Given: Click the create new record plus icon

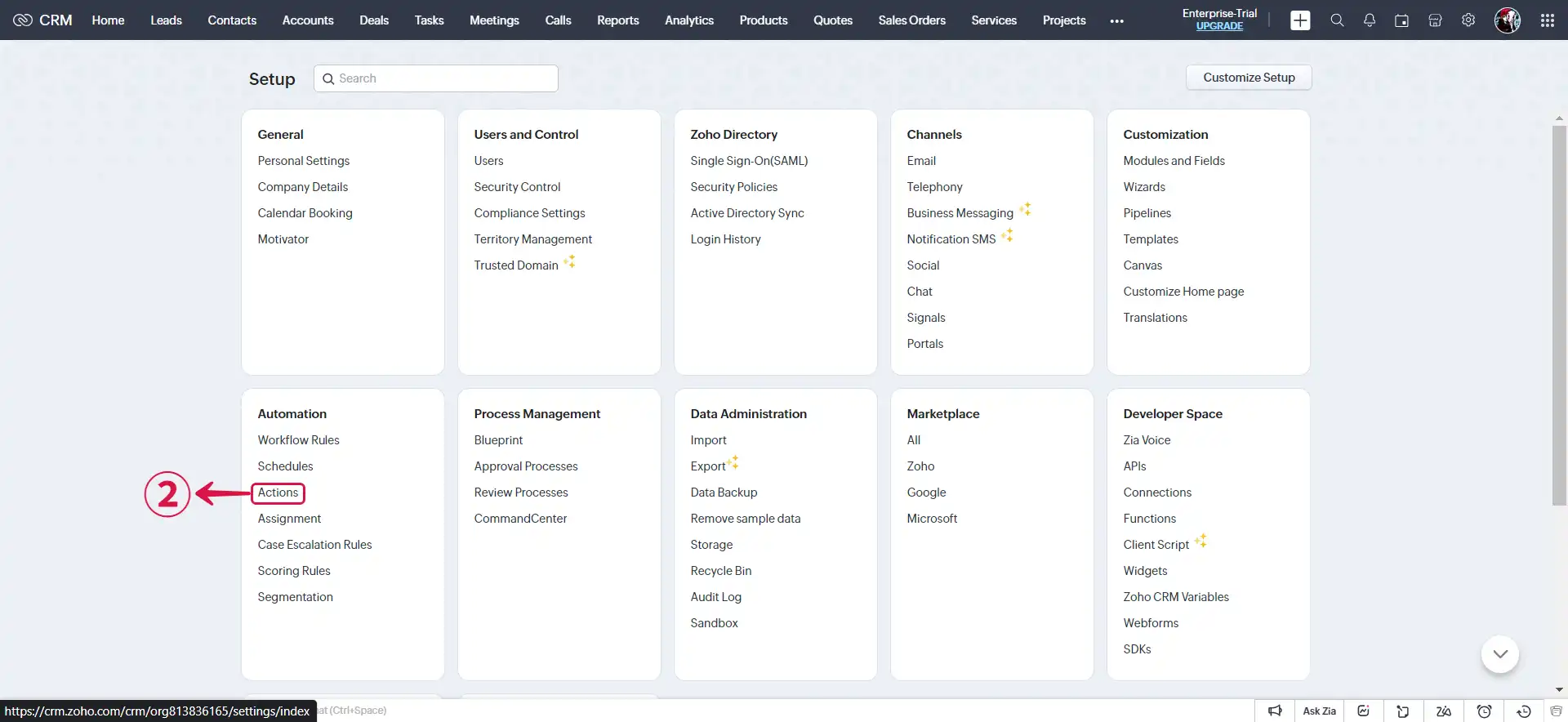Looking at the screenshot, I should 1300,20.
